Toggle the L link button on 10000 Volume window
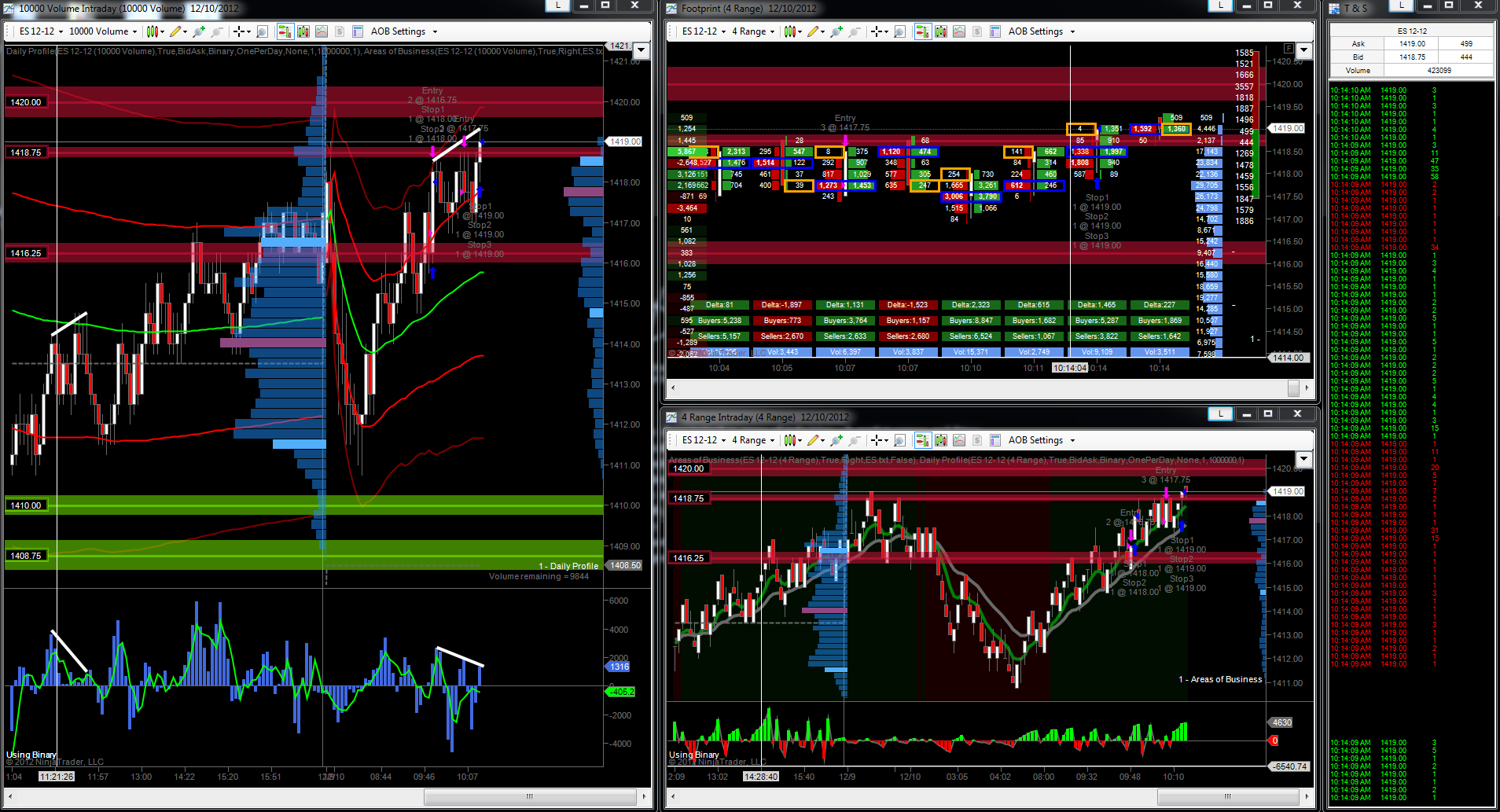 click(x=558, y=6)
